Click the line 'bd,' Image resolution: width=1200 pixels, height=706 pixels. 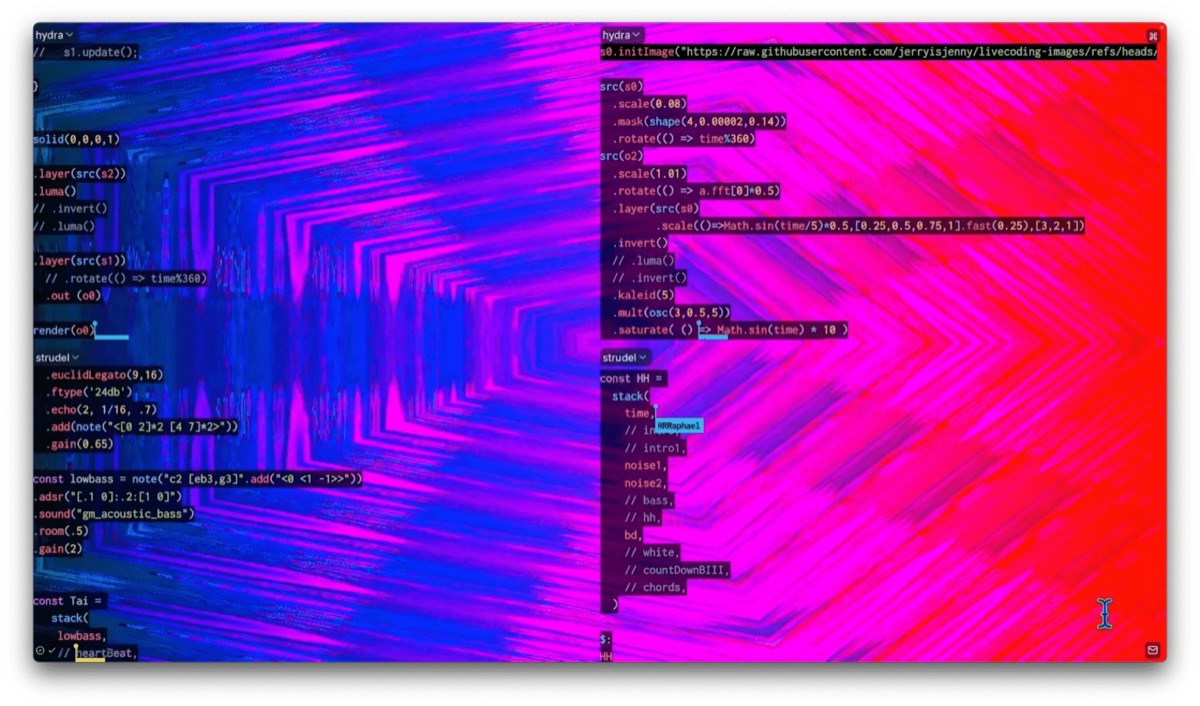633,535
